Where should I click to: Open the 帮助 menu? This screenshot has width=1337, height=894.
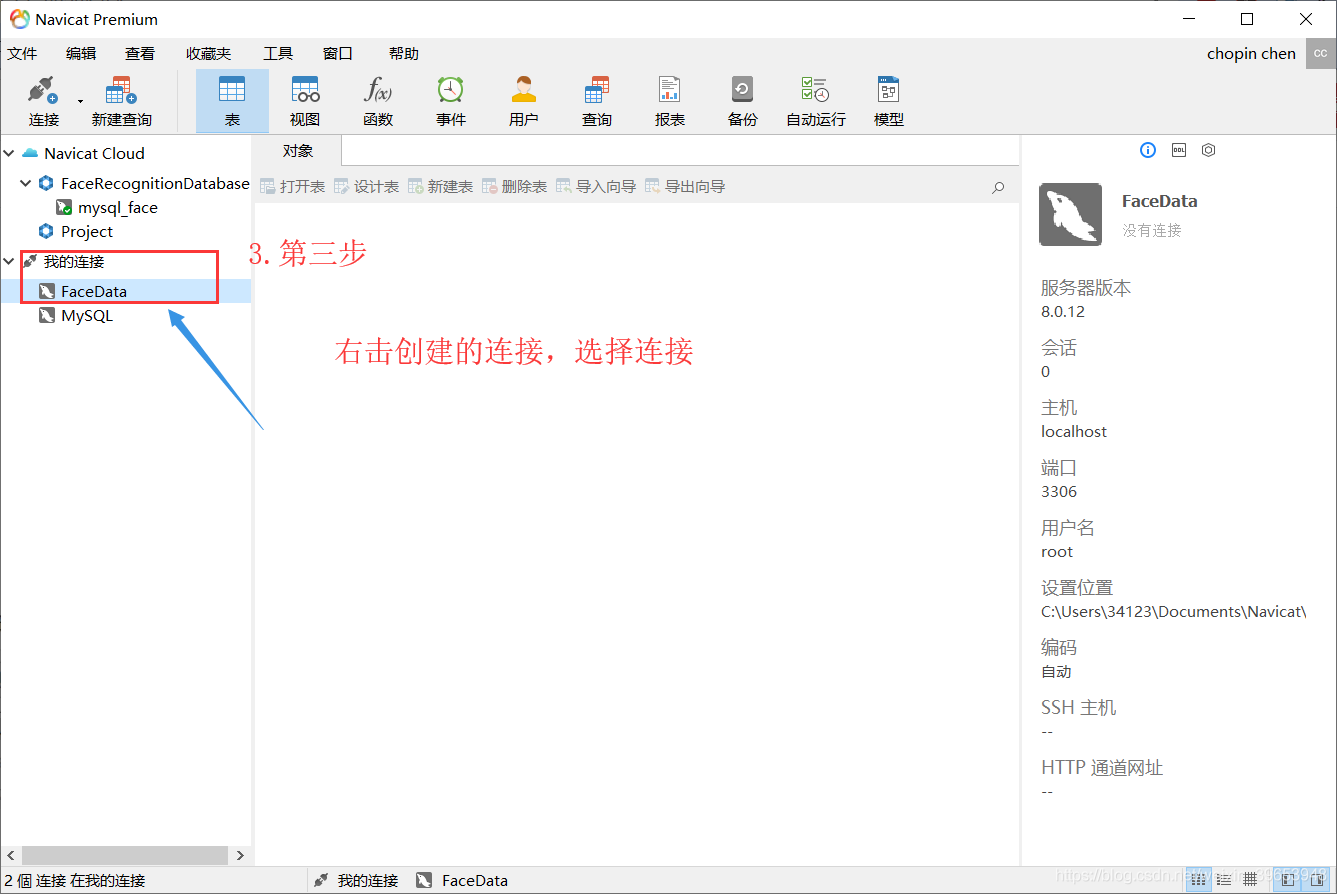point(404,54)
